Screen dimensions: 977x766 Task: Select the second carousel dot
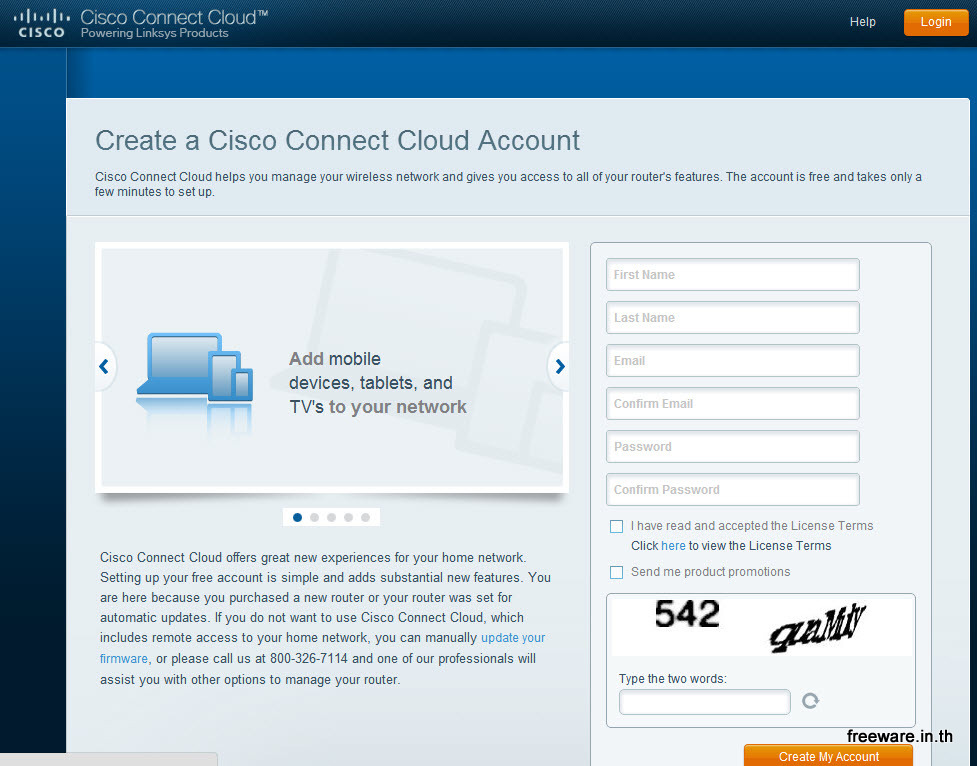pyautogui.click(x=314, y=517)
